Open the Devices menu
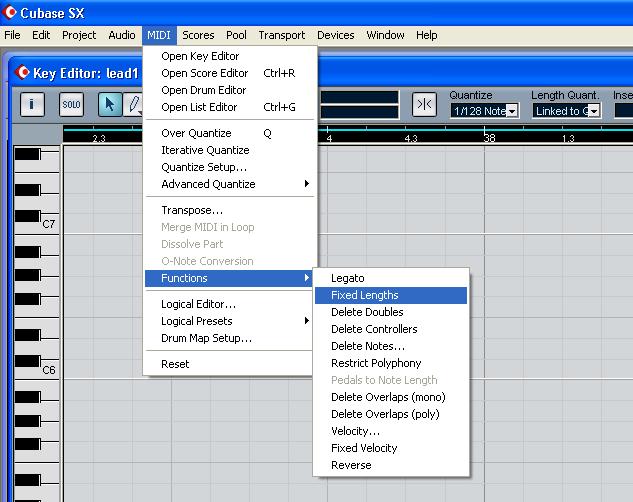 (335, 35)
